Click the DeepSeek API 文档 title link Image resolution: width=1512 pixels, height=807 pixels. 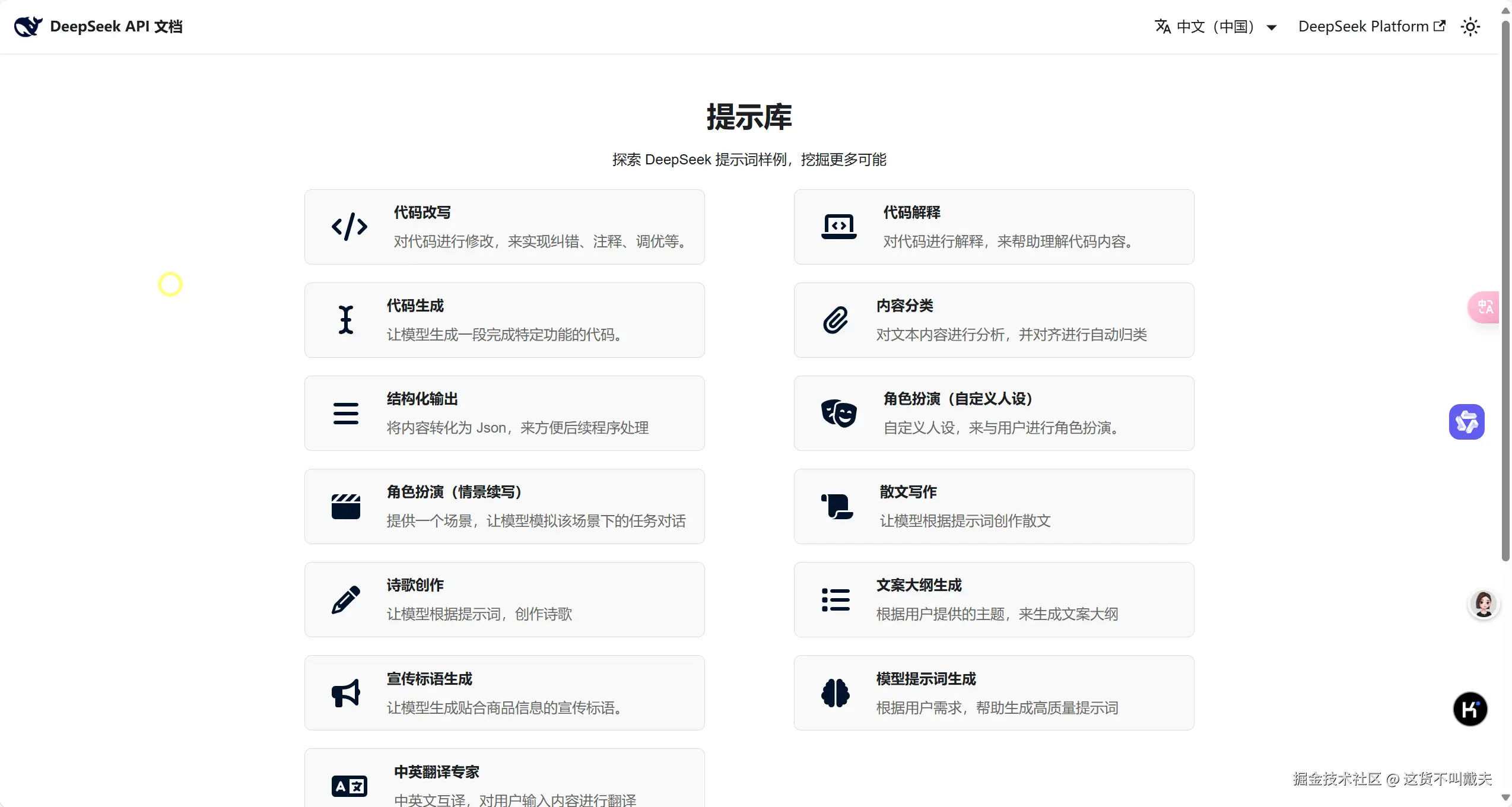[116, 27]
